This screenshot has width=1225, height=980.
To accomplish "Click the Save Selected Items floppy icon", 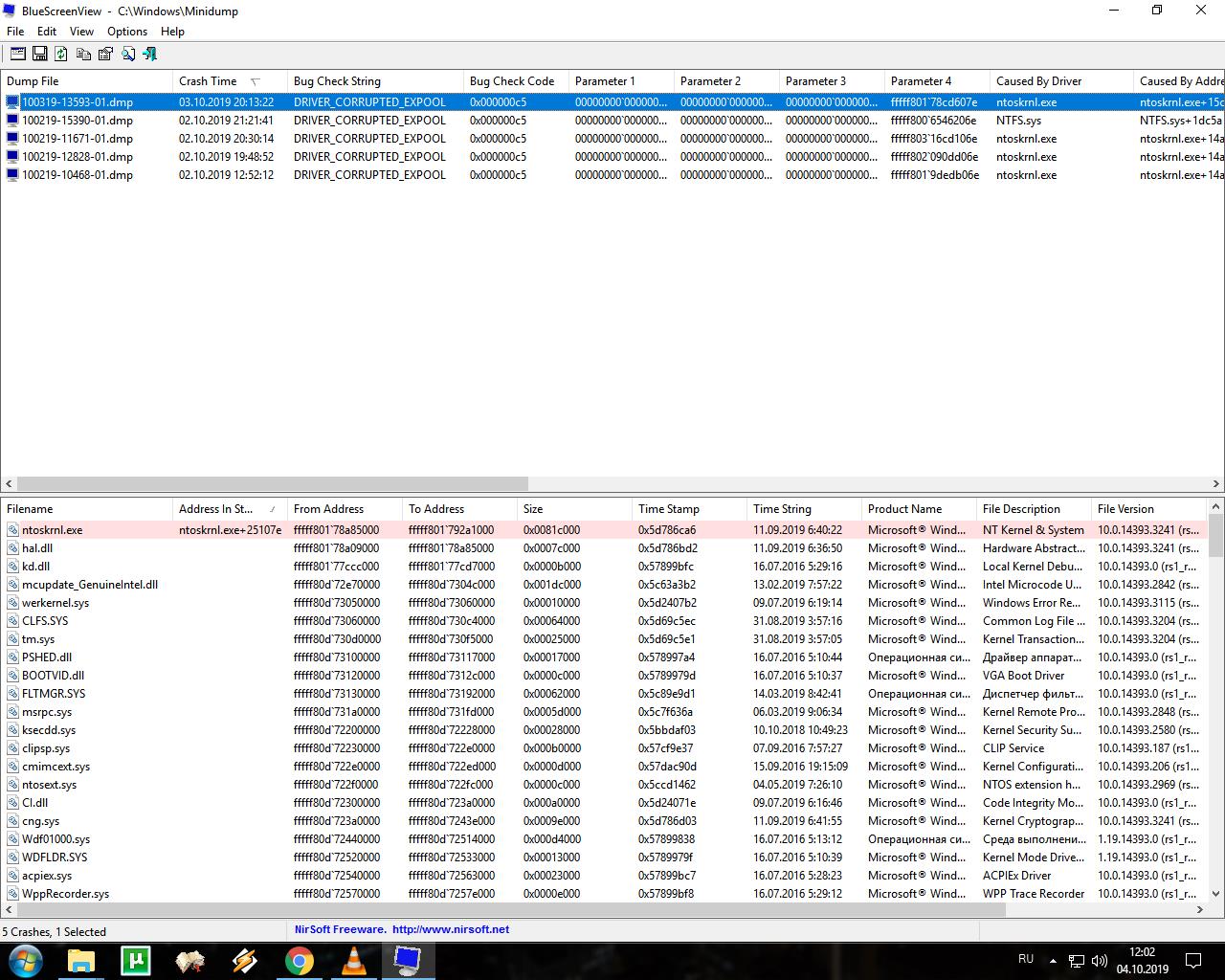I will (40, 54).
